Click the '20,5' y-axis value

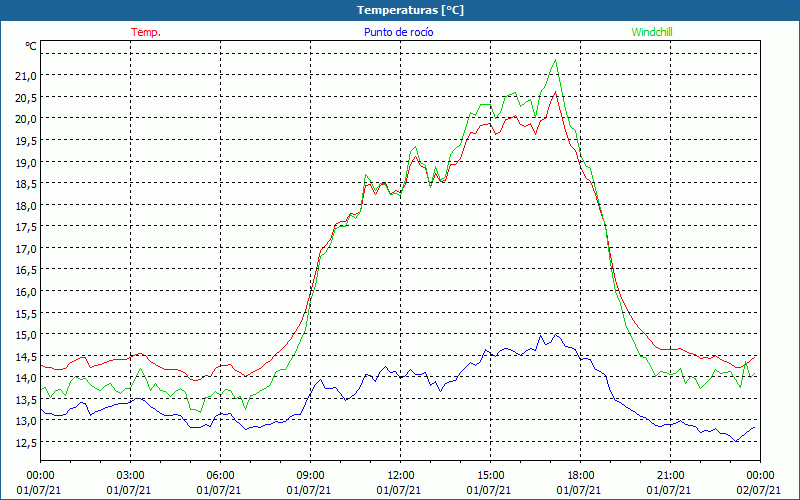(27, 97)
